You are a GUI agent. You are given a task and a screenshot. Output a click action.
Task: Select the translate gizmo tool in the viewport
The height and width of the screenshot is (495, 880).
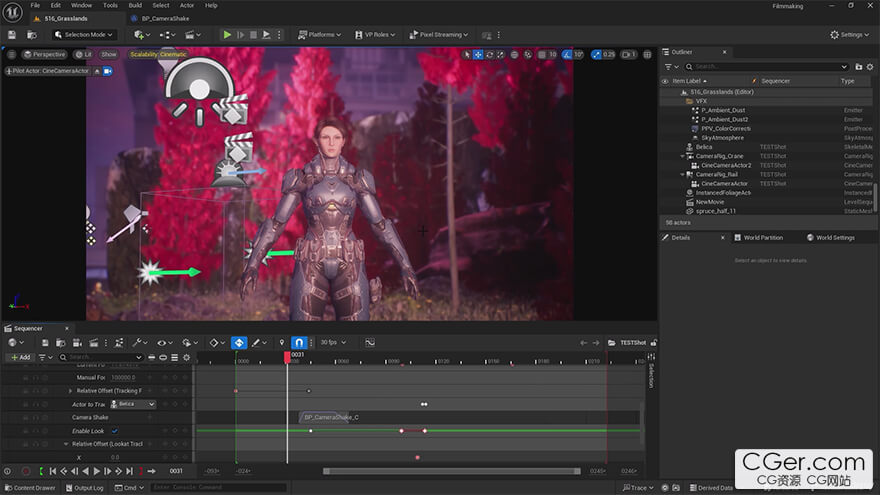pos(478,54)
